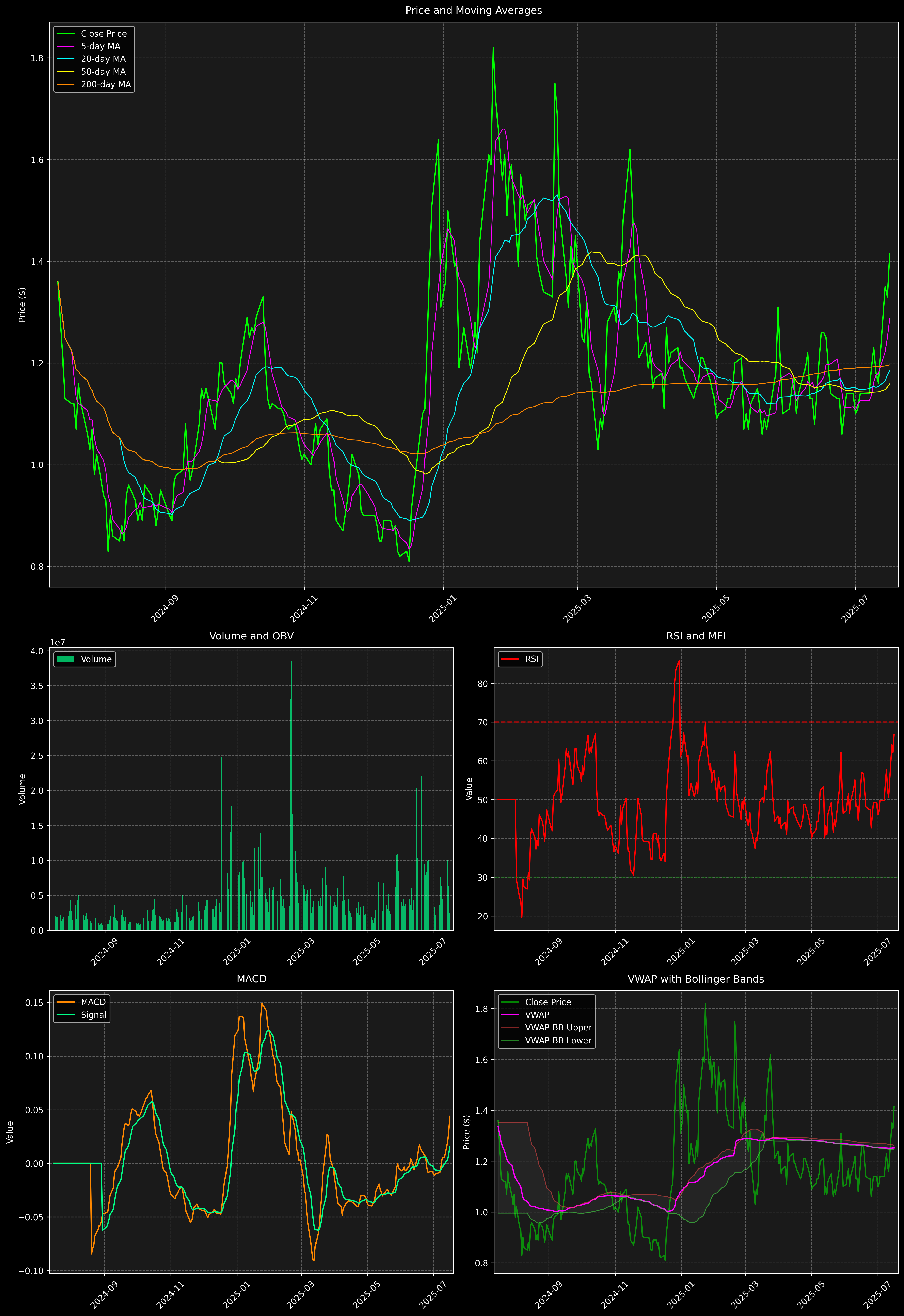Click the "Price and Moving Averages" chart title

tap(473, 10)
